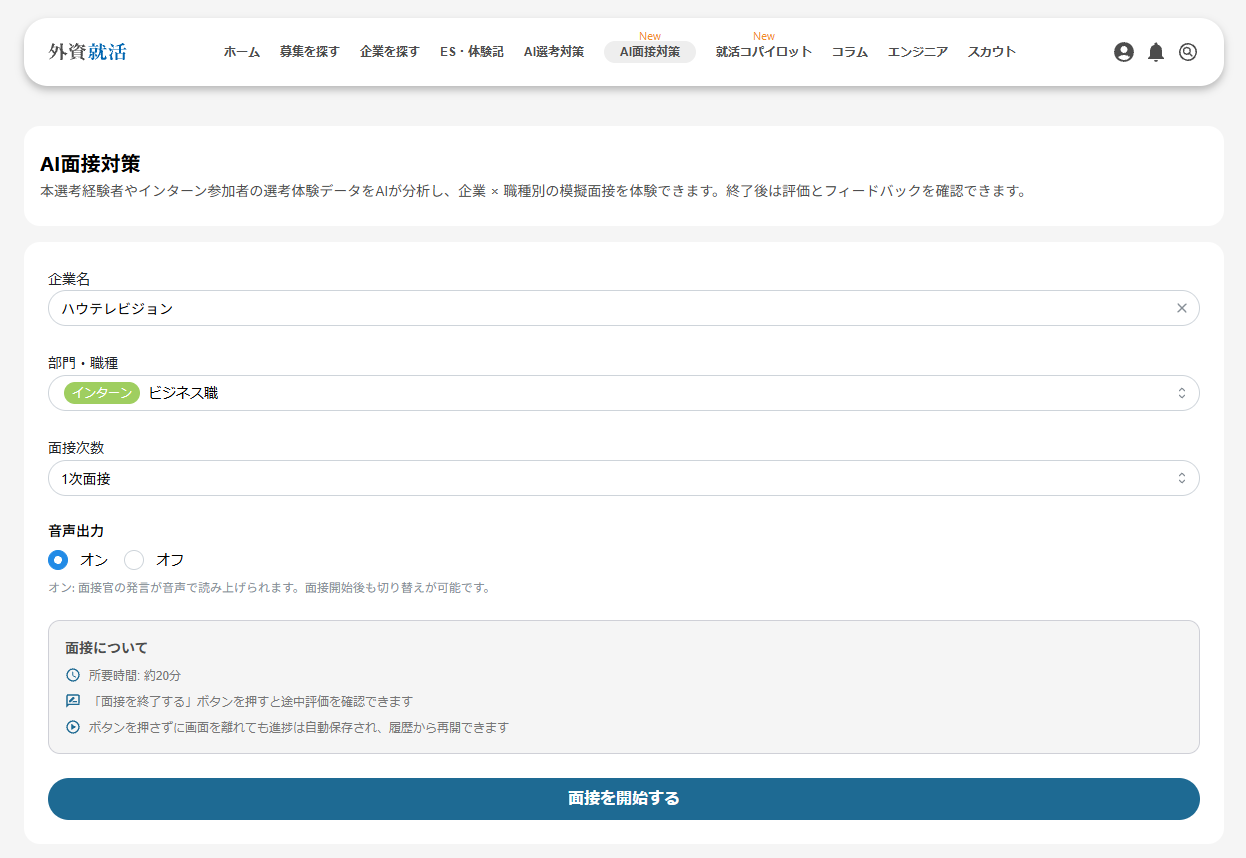Click the AI面接対策 page heading
This screenshot has height=858, width=1246.
click(x=90, y=164)
